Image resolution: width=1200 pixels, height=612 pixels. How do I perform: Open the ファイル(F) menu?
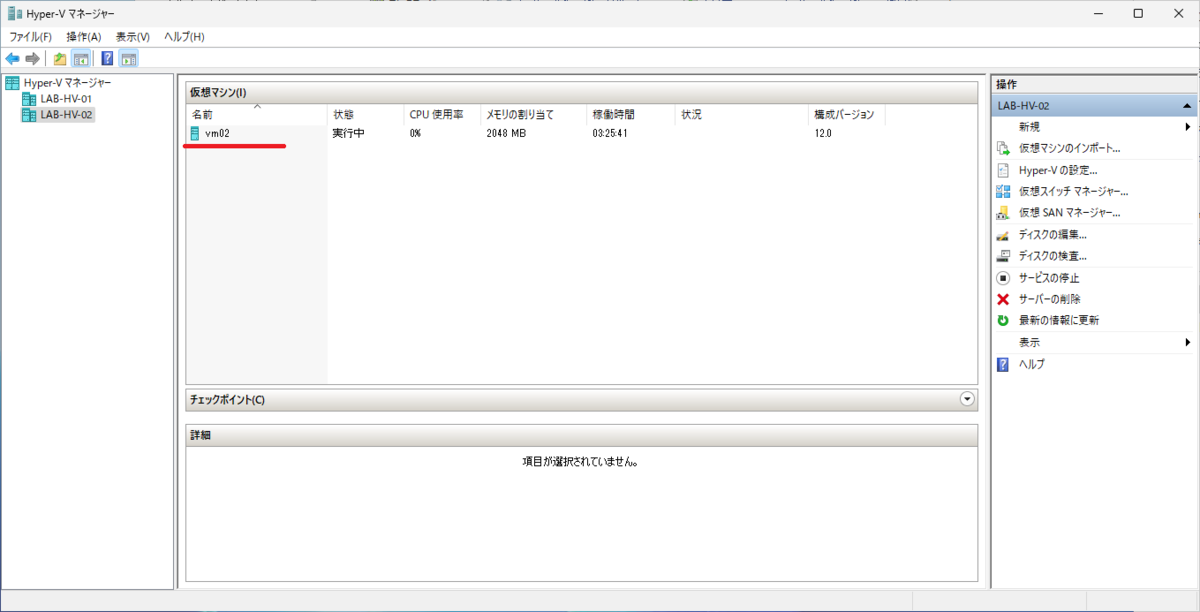coord(30,37)
